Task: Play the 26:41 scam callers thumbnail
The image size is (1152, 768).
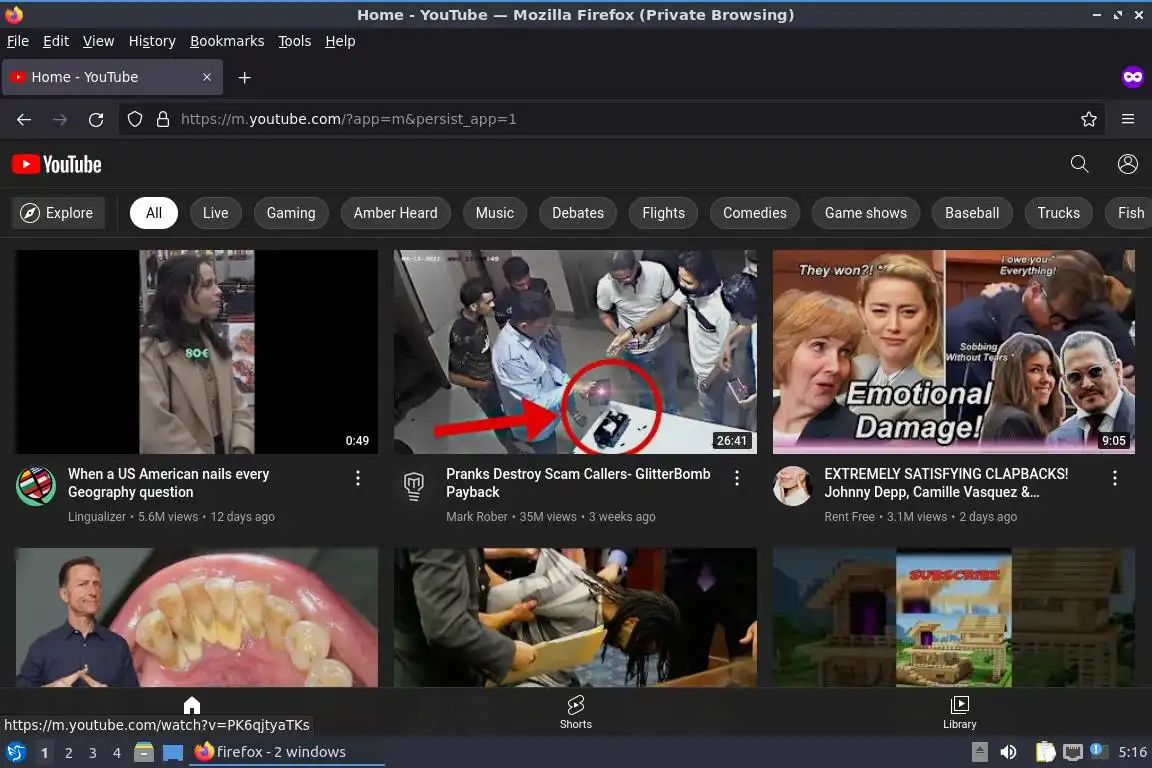Action: coord(575,352)
